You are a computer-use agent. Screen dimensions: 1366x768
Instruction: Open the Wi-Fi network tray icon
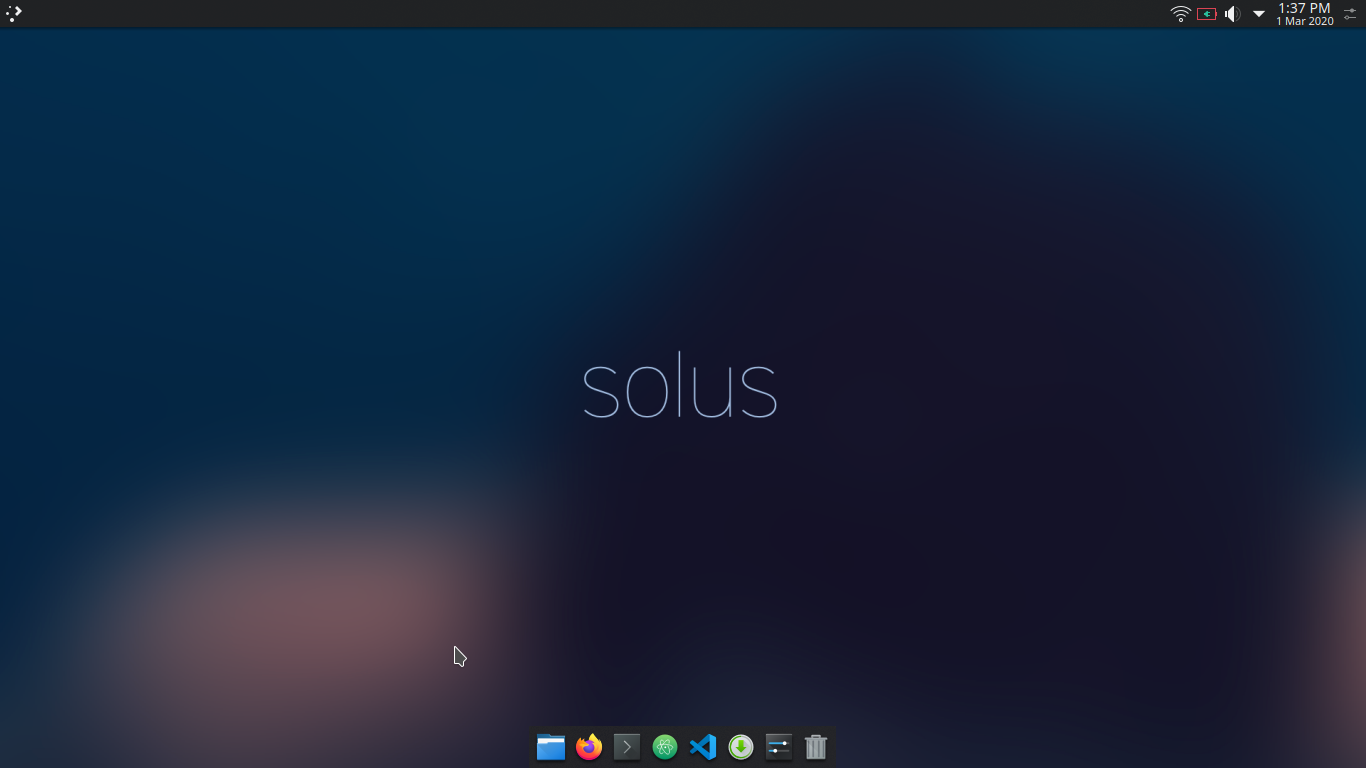(x=1181, y=14)
